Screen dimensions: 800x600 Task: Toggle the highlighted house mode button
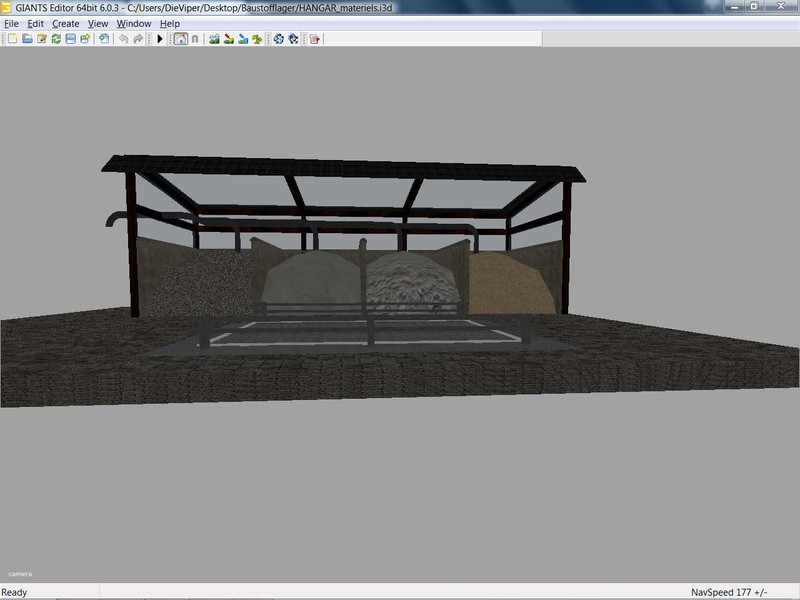pos(180,39)
